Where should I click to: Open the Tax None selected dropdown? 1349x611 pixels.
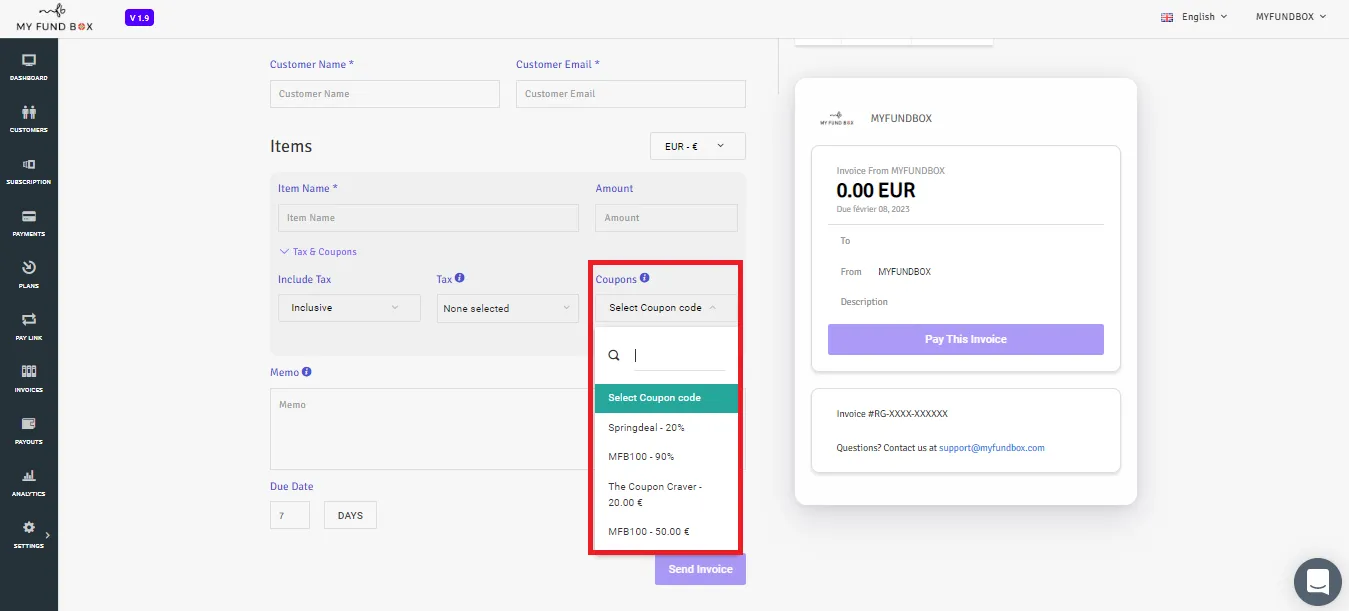(x=508, y=308)
